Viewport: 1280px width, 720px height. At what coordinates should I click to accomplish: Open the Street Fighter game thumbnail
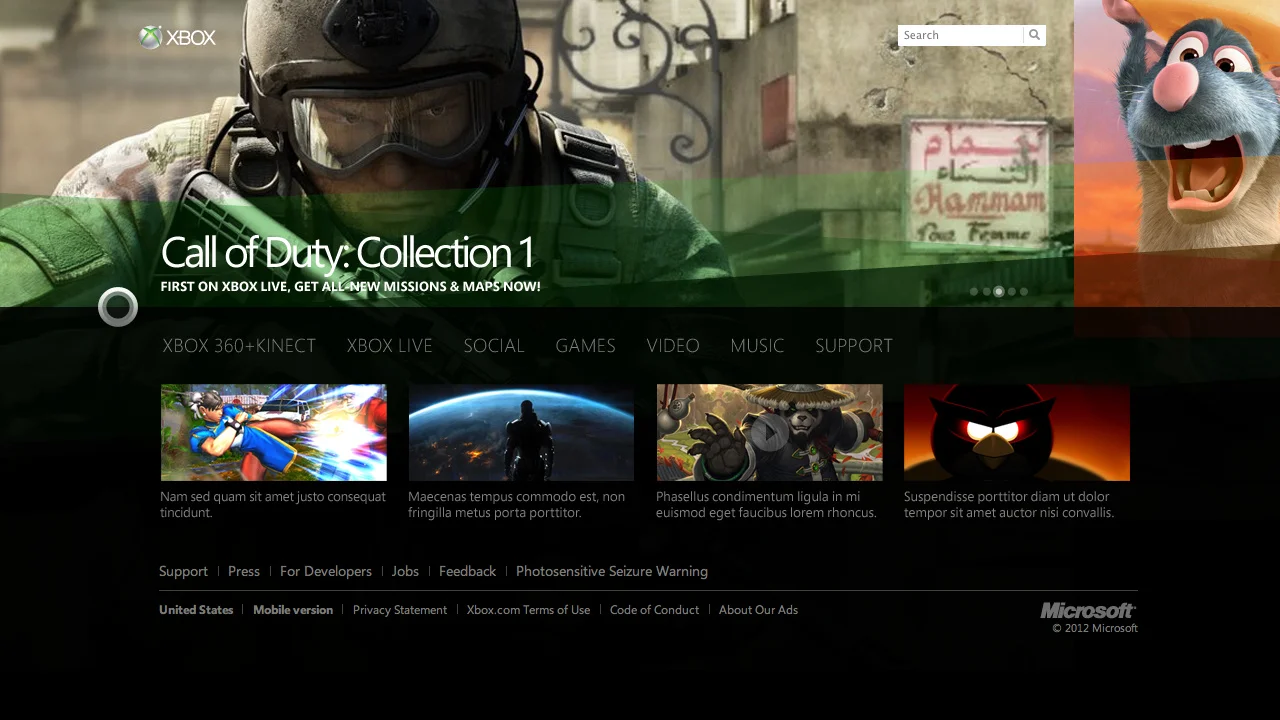point(274,433)
